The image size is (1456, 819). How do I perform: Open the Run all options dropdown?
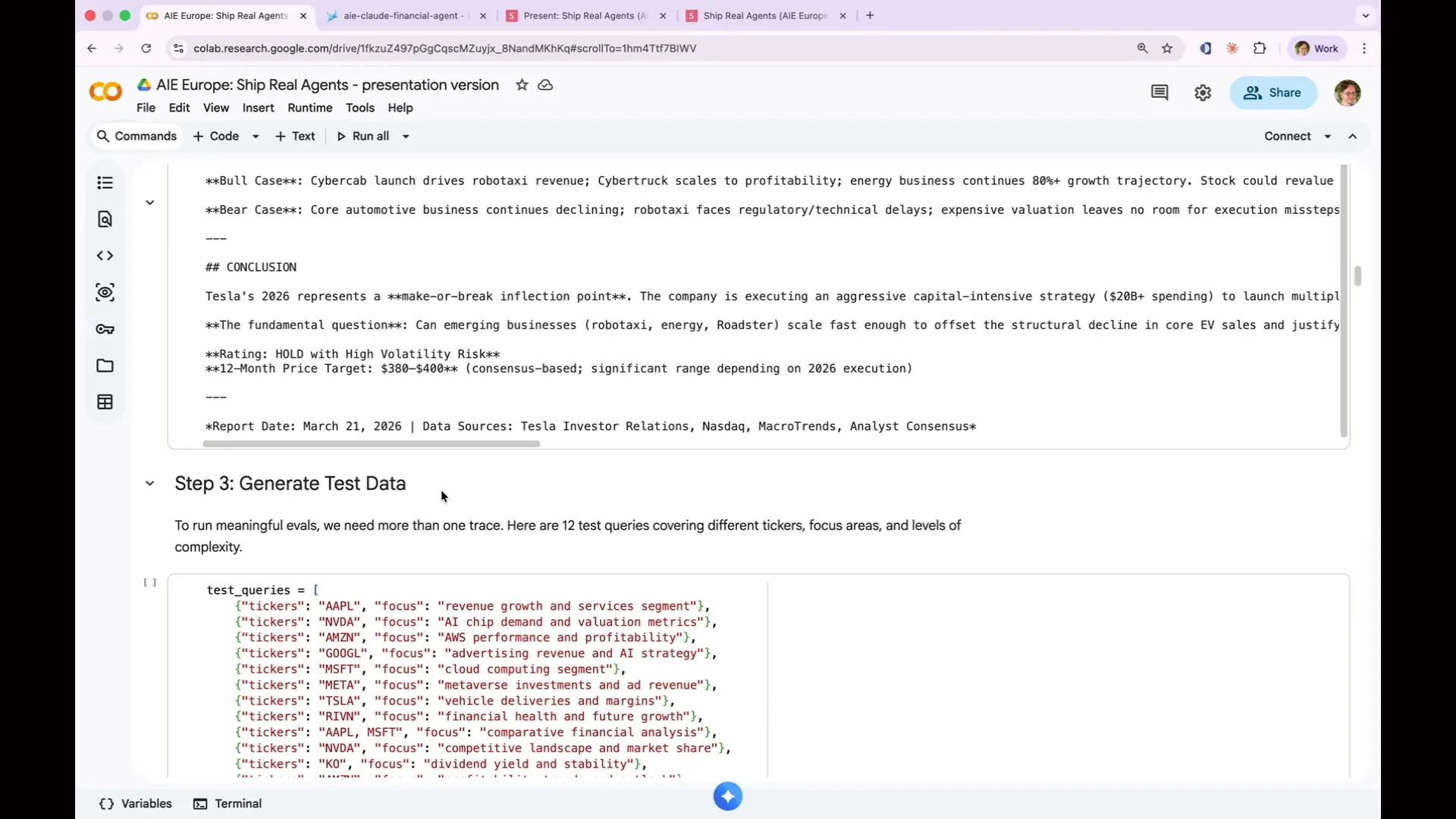click(x=406, y=136)
